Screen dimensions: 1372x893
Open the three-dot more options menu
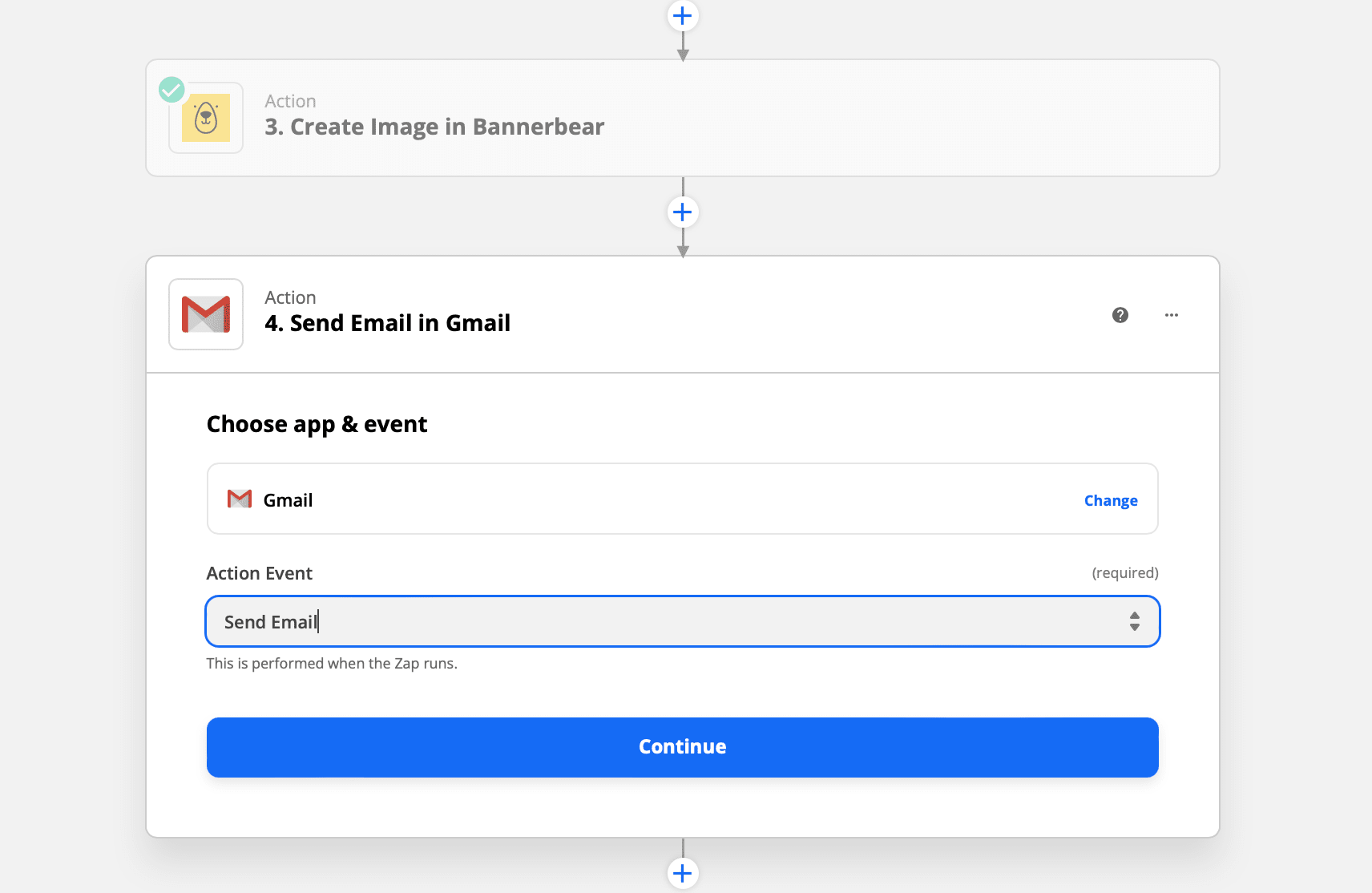click(x=1172, y=315)
